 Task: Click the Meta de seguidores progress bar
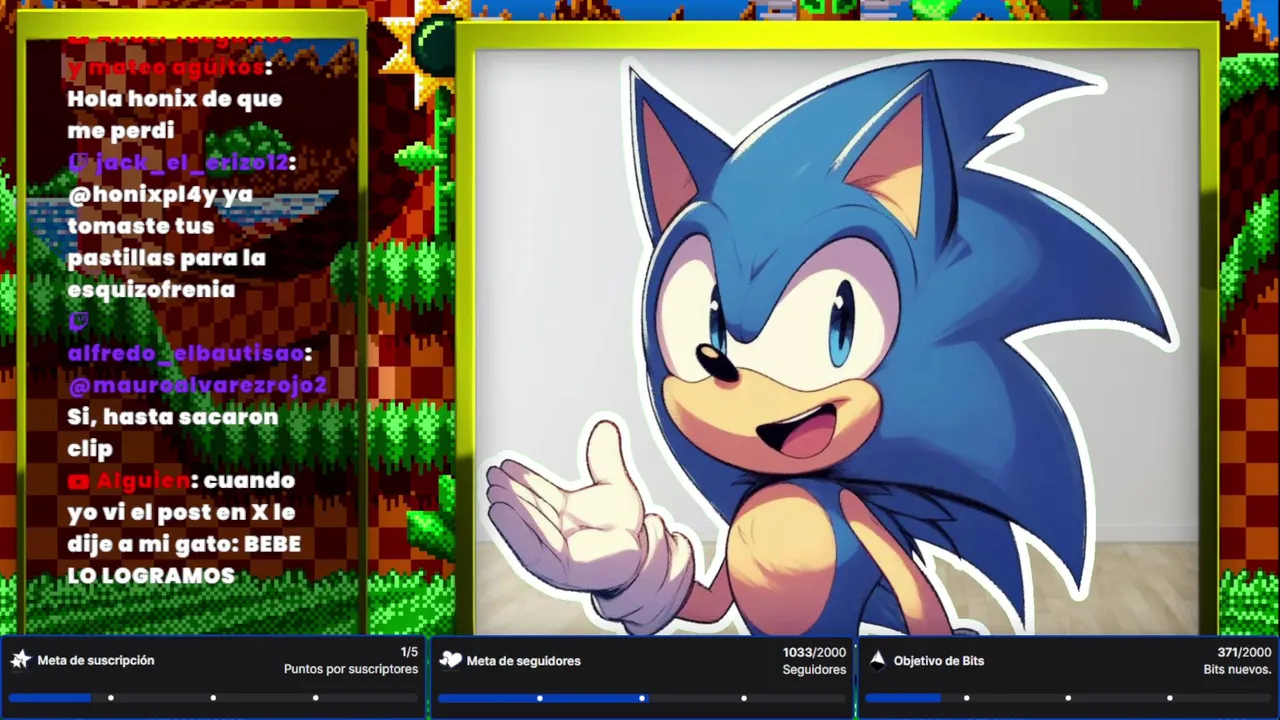642,697
